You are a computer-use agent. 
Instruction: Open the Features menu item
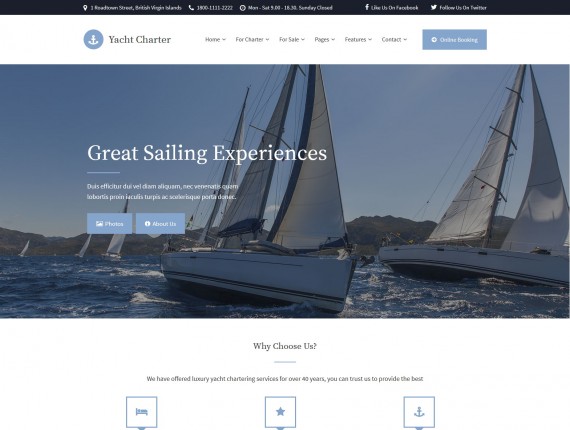[x=358, y=39]
